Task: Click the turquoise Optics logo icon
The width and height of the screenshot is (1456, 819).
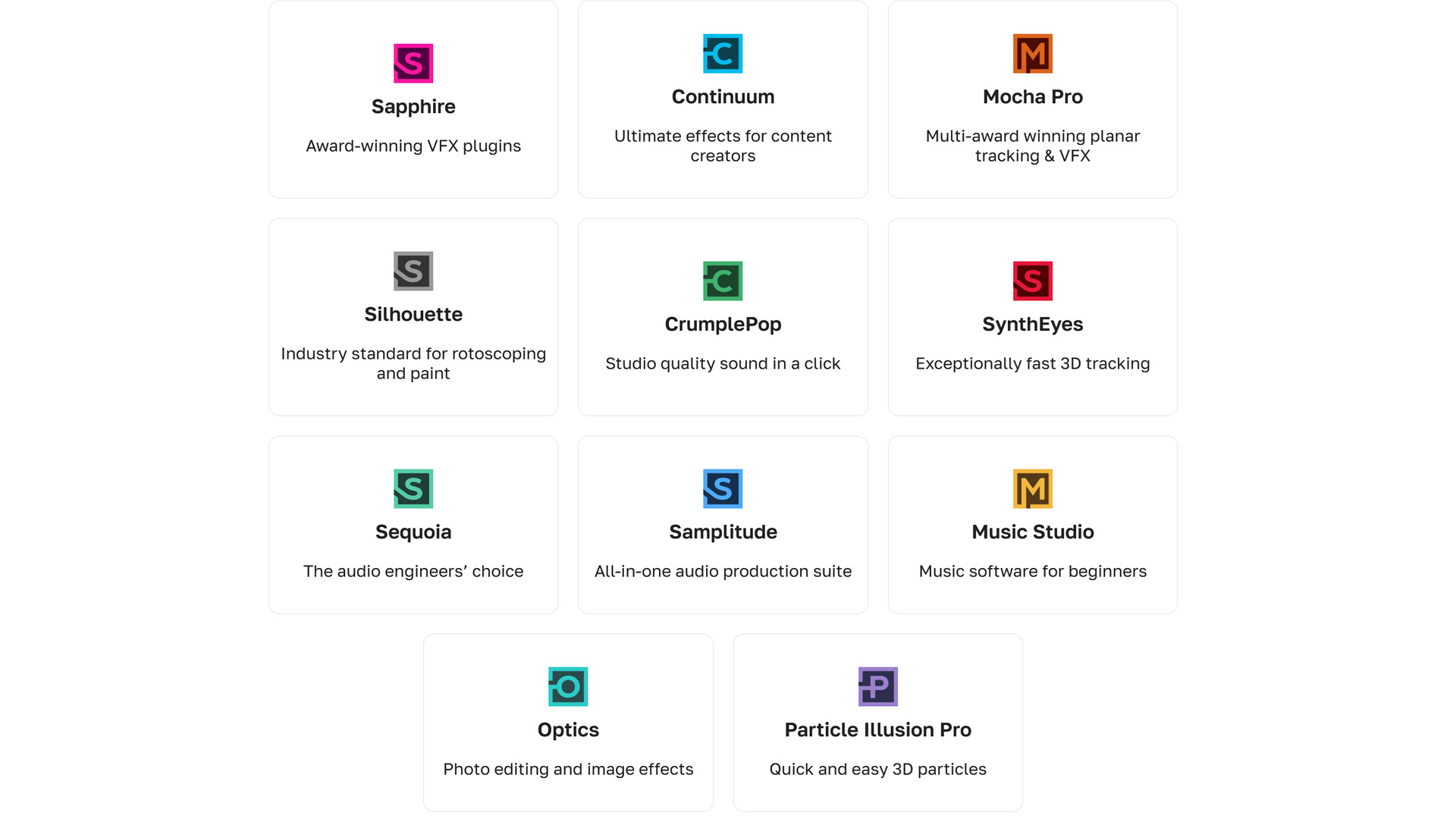Action: point(568,686)
